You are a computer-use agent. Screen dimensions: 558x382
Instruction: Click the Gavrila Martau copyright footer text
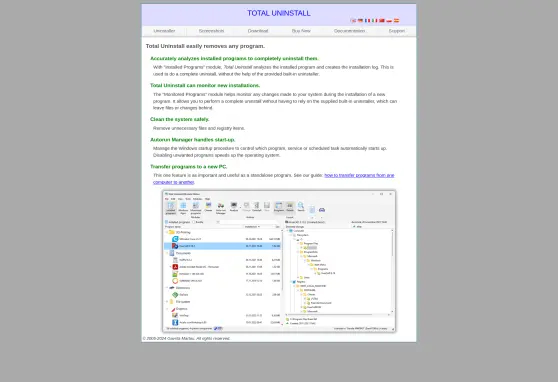186,338
